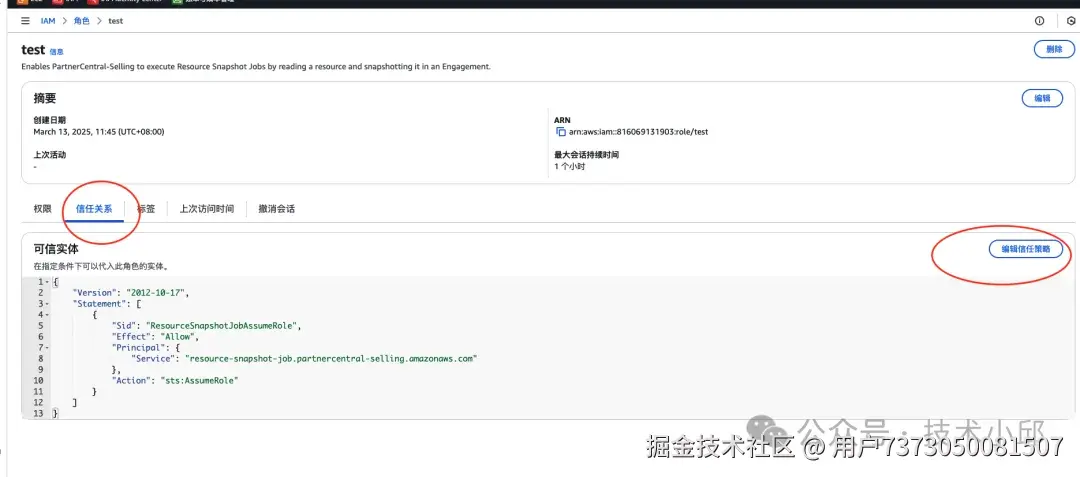Image resolution: width=1080 pixels, height=477 pixels.
Task: Open the 角色 breadcrumb link
Action: tap(81, 21)
